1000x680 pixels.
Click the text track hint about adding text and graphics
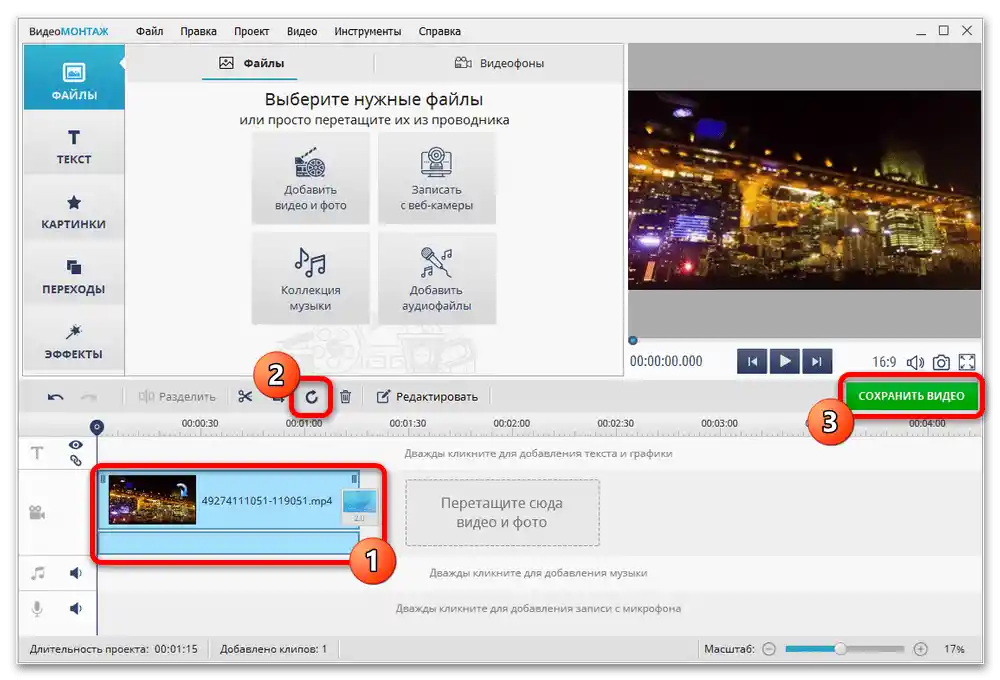538,454
